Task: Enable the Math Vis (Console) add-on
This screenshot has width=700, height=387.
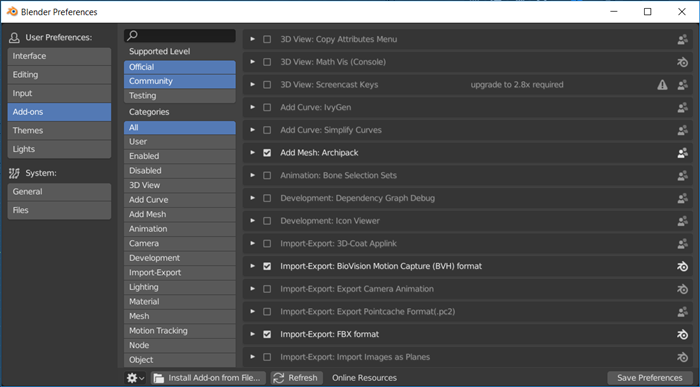Action: click(267, 62)
